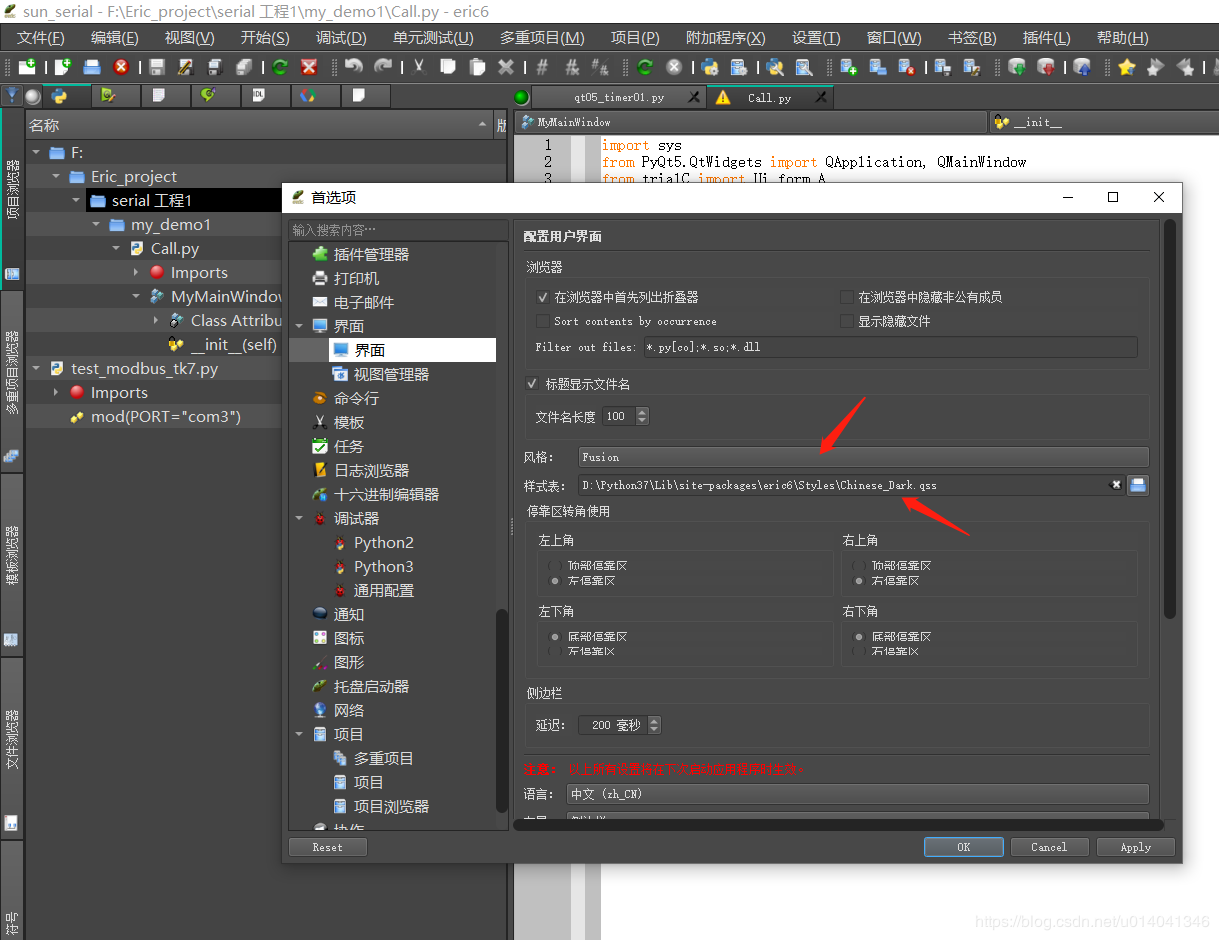Open the 调试(D) menu
Screen dimensions: 1219x940
click(x=341, y=38)
